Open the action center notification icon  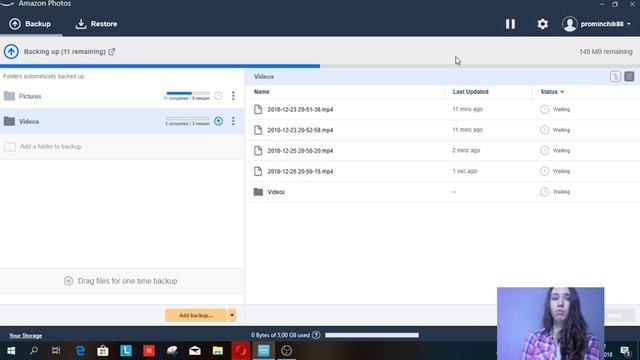625,351
